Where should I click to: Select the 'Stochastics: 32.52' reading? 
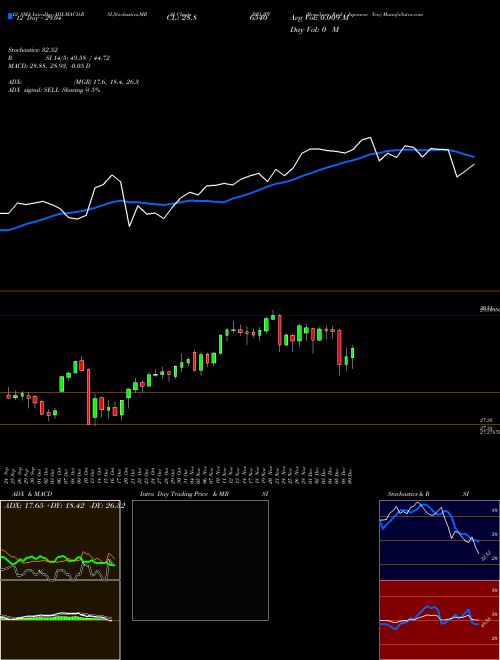coord(33,50)
